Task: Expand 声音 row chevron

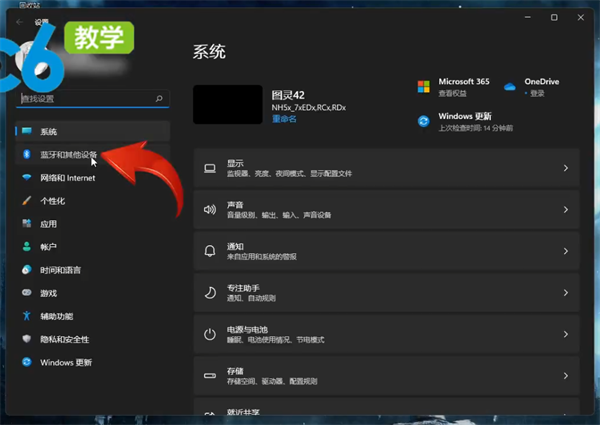Action: [566, 210]
